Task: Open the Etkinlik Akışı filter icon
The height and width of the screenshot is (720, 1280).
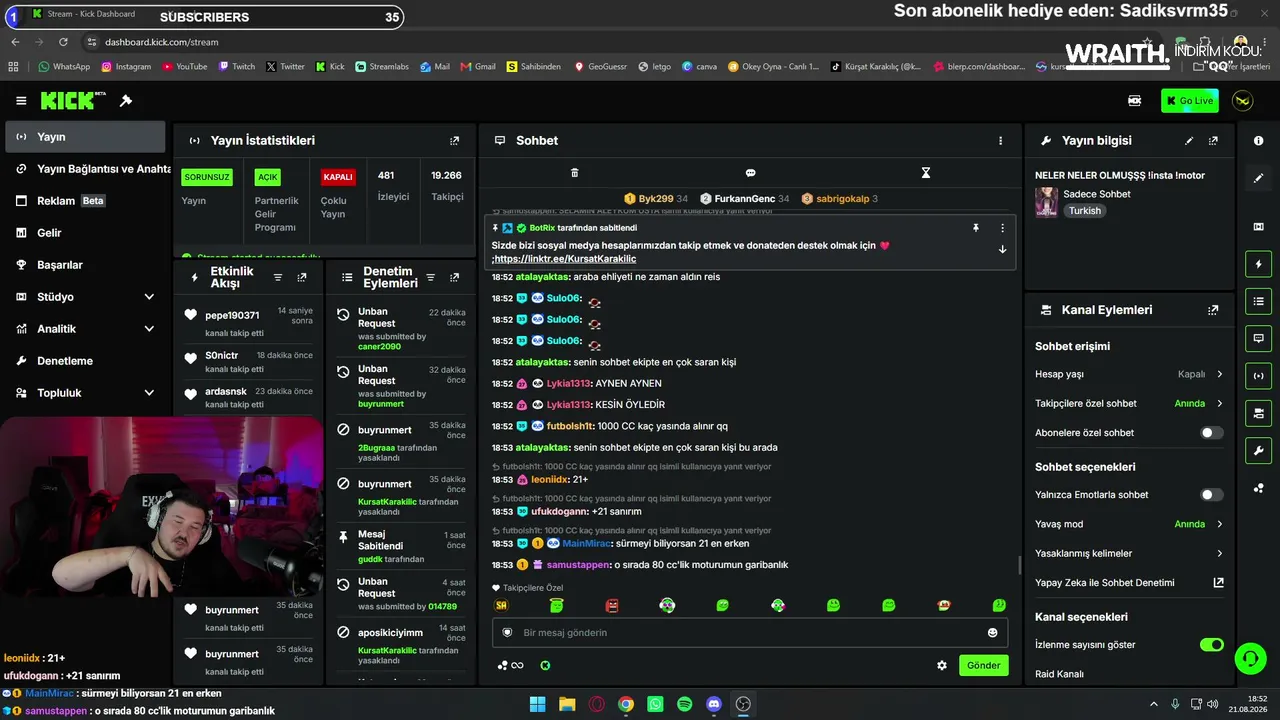Action: click(278, 277)
